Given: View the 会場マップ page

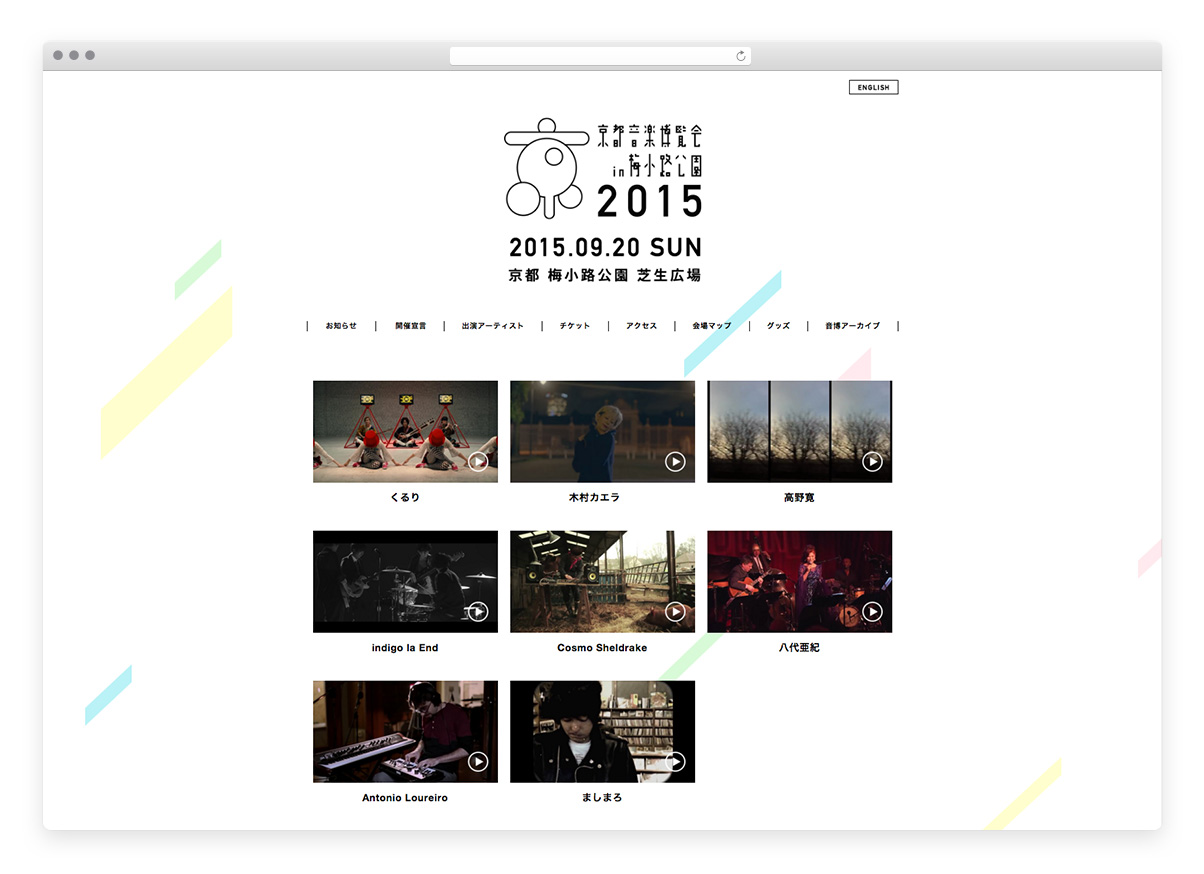Looking at the screenshot, I should click(x=711, y=326).
